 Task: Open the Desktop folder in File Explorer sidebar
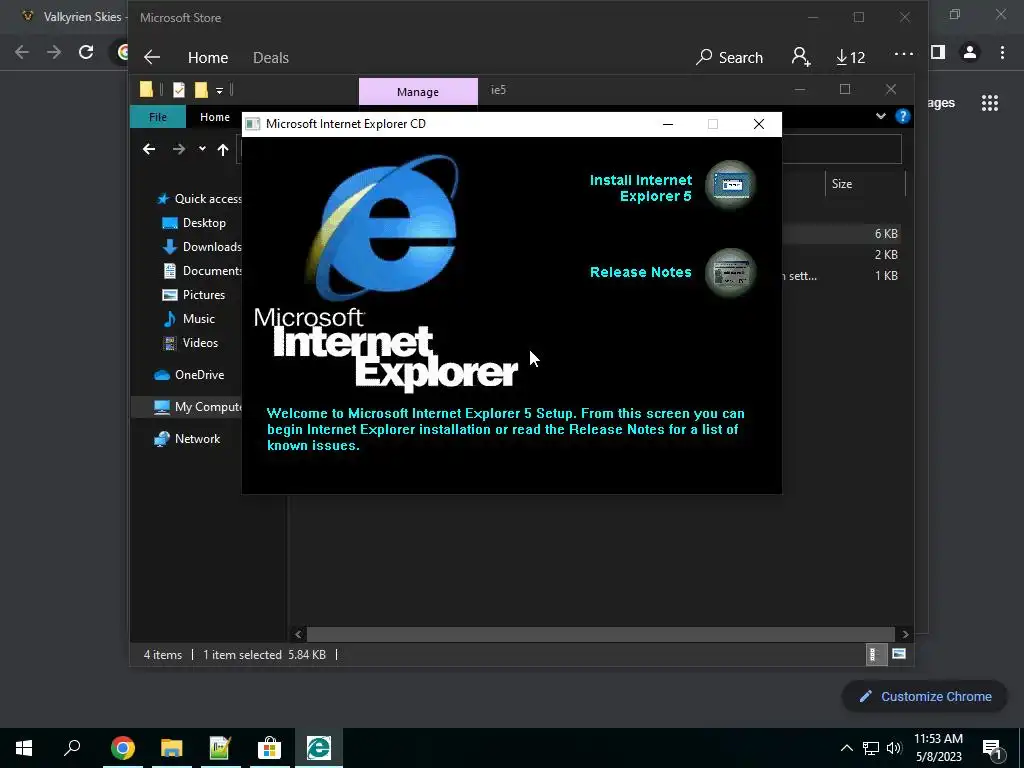coord(204,223)
